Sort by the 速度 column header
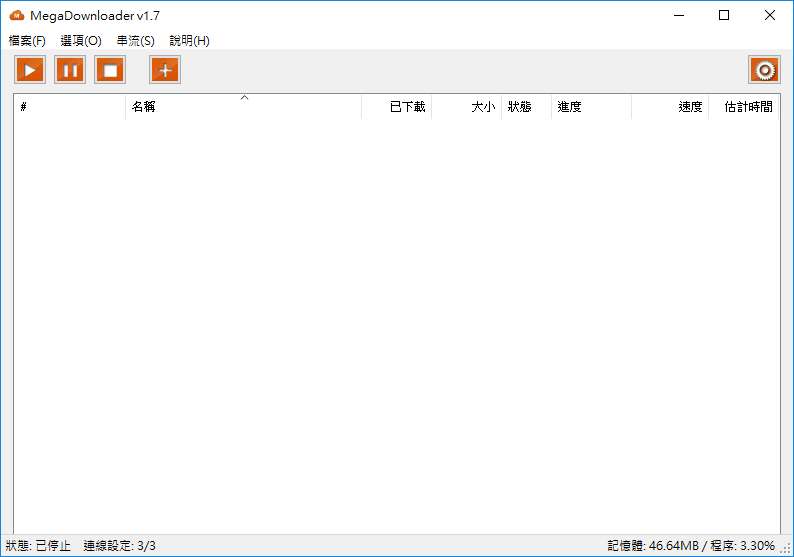Viewport: 794px width, 557px height. click(x=670, y=107)
